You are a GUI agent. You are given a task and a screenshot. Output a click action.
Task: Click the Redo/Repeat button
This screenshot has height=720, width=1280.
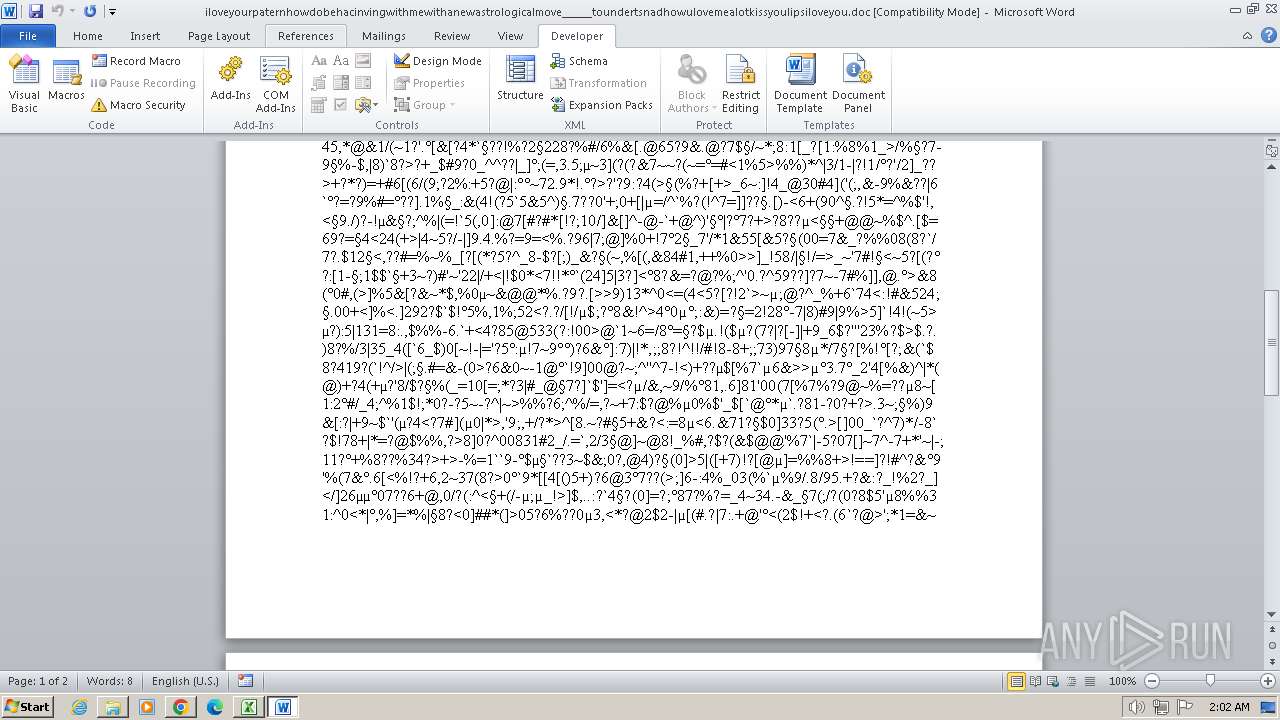(90, 12)
